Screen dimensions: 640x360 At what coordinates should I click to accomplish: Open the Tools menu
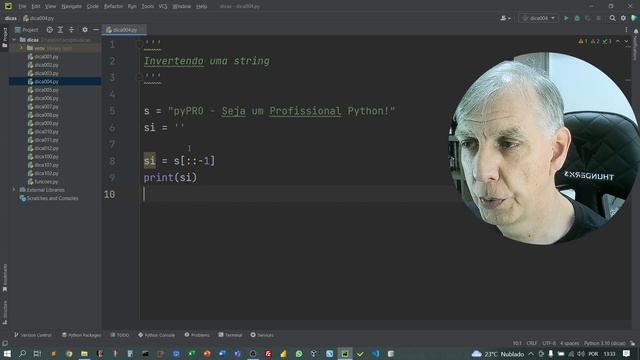(x=148, y=7)
